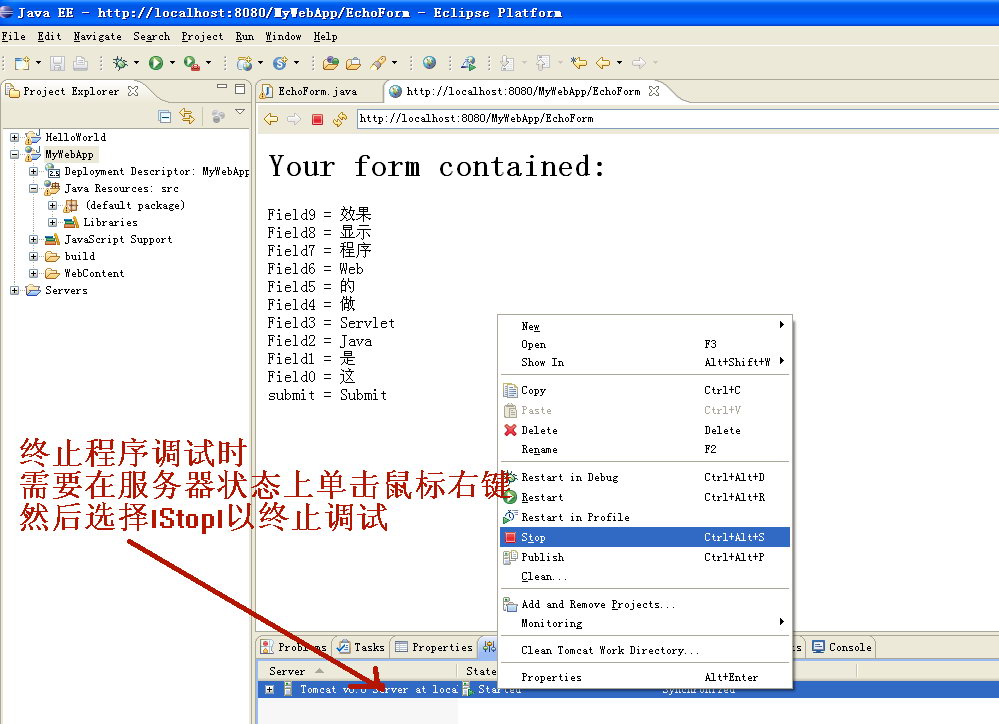The image size is (999, 724).
Task: Choose Stop from the context menu
Action: pyautogui.click(x=533, y=538)
